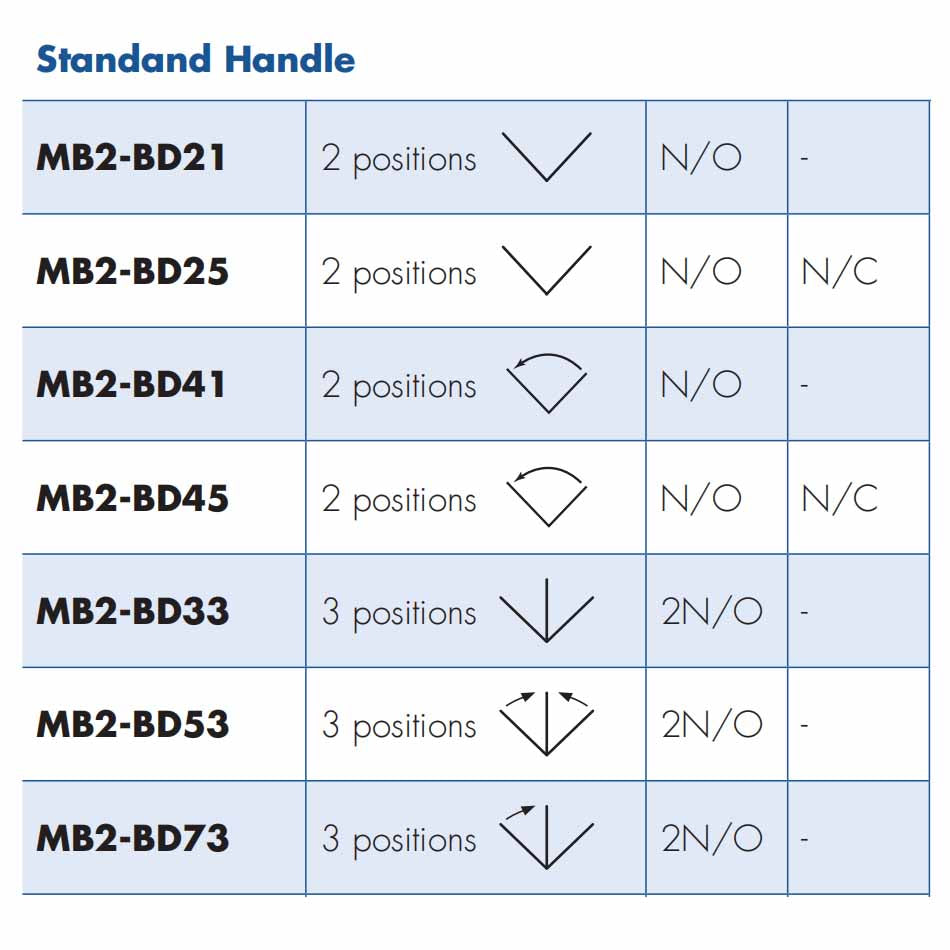Click the MB2-BD21 two-position handle symbol

click(x=546, y=156)
